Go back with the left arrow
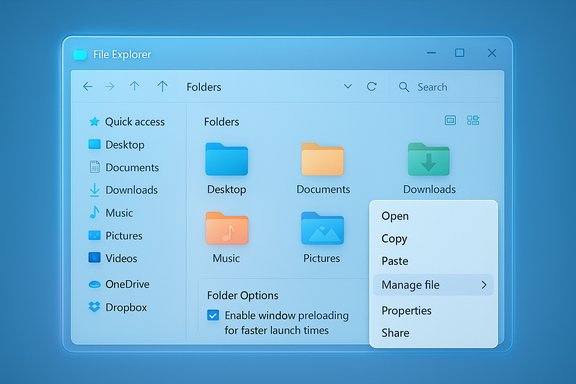 (x=87, y=87)
